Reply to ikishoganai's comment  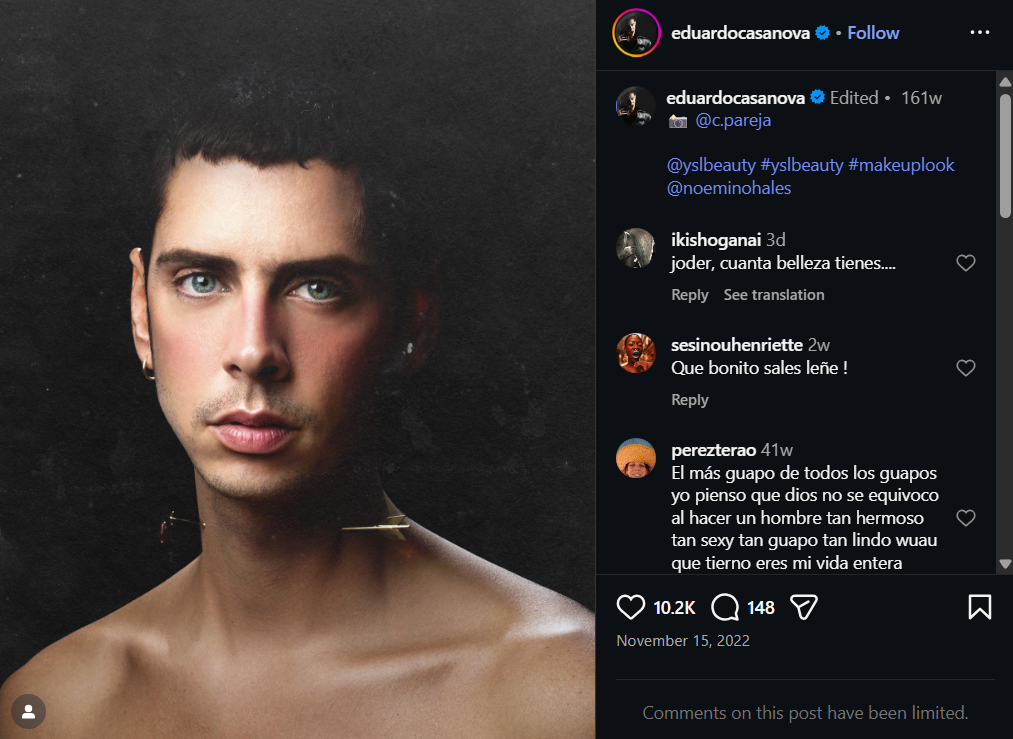point(689,295)
